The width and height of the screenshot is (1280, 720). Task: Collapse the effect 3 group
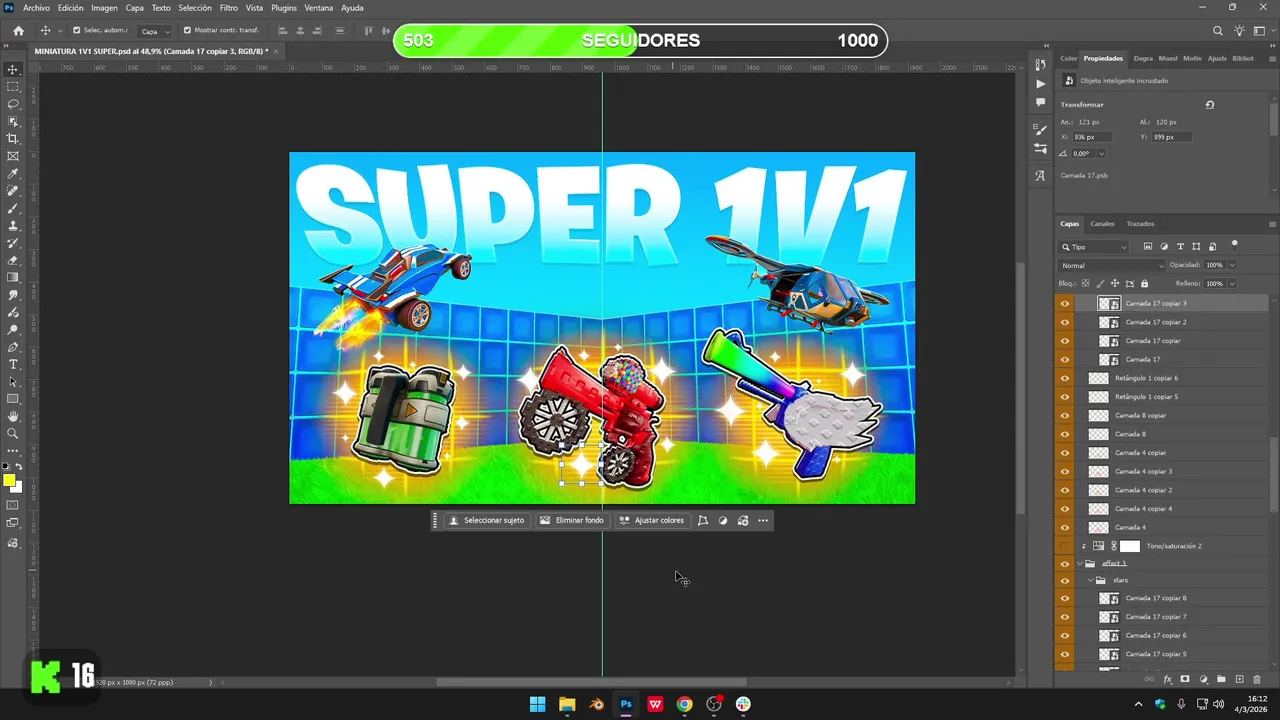click(x=1078, y=564)
